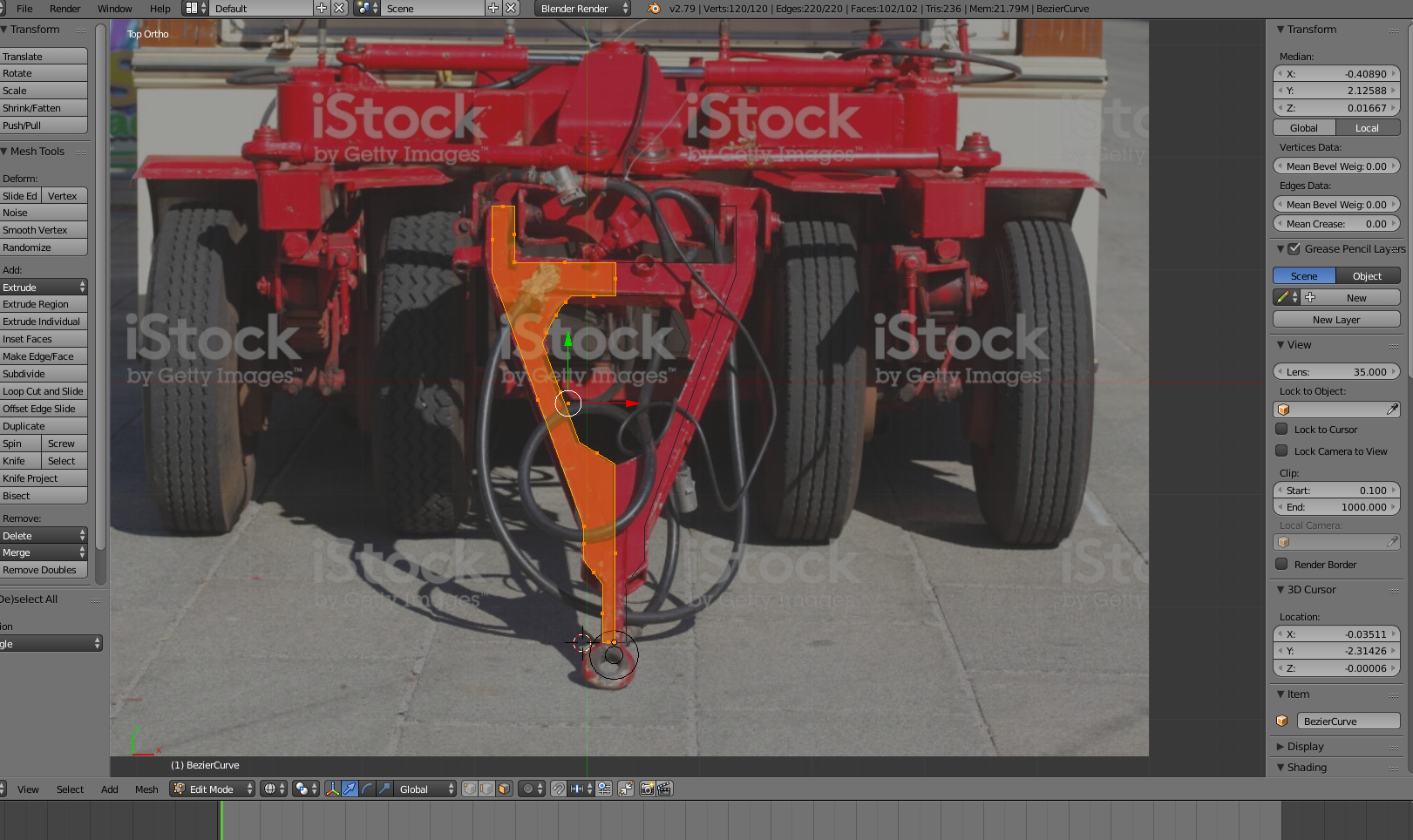This screenshot has height=840, width=1413.
Task: Switch to edge select mode
Action: point(487,789)
